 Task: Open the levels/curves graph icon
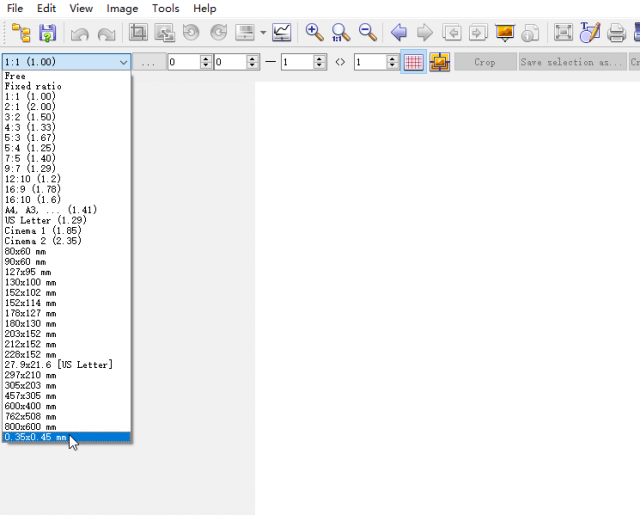click(281, 33)
